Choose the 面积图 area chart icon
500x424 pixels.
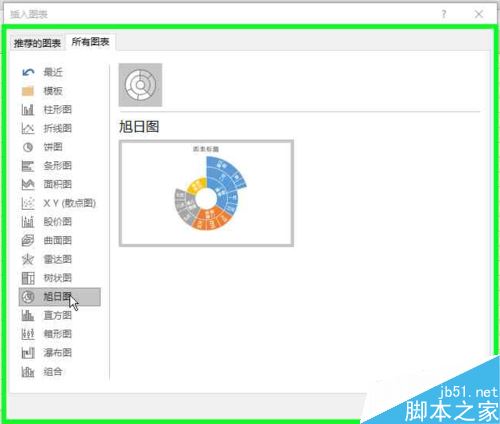(28, 184)
